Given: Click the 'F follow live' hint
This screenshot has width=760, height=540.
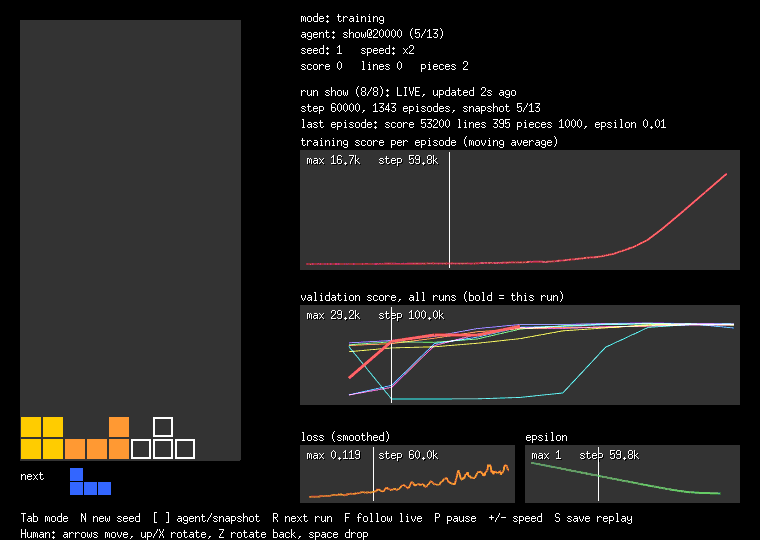Looking at the screenshot, I should [383, 518].
